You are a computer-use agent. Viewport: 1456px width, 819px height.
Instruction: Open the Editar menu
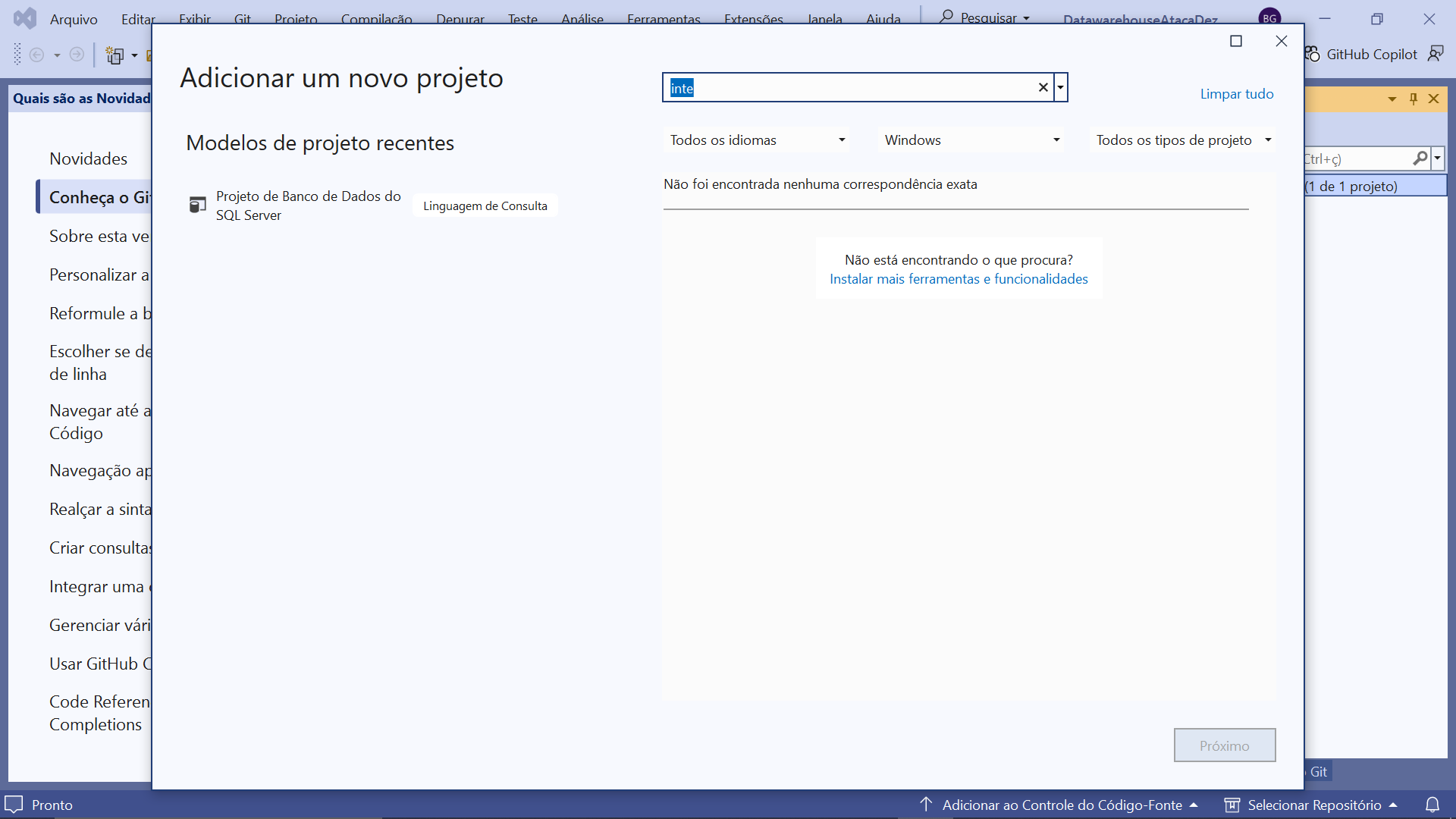138,19
